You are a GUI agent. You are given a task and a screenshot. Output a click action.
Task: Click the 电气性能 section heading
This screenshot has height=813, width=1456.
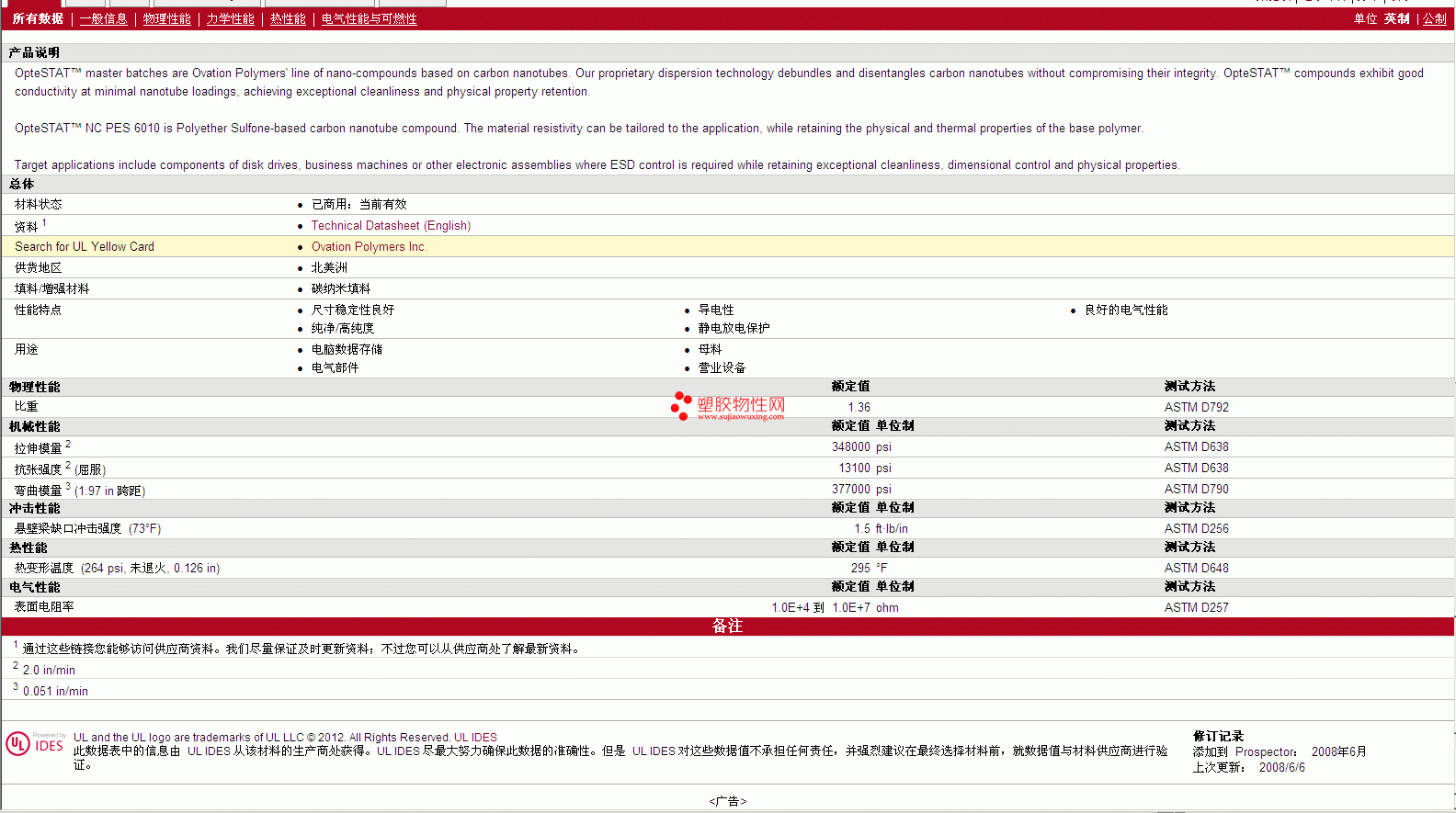tap(34, 587)
